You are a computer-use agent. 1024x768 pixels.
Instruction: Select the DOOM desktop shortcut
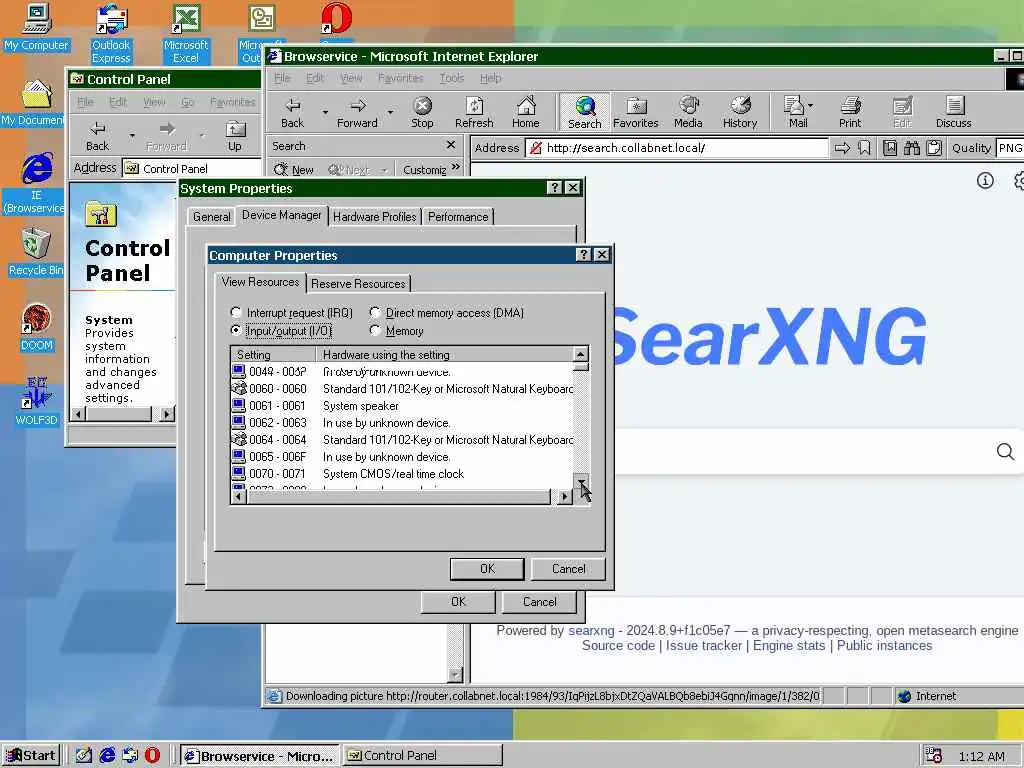point(36,328)
